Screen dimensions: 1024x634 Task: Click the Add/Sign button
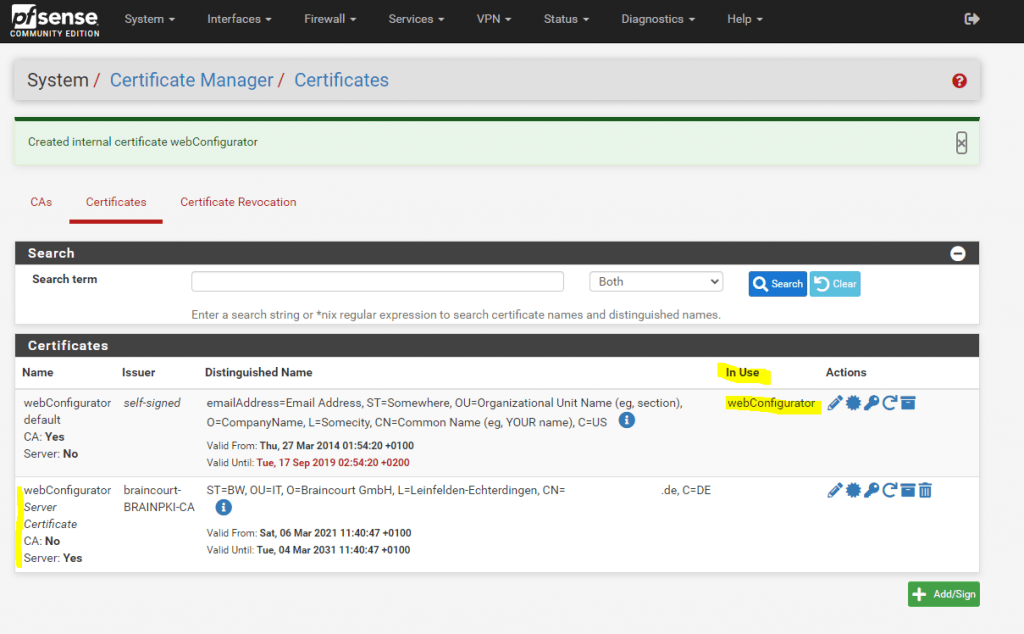[944, 594]
